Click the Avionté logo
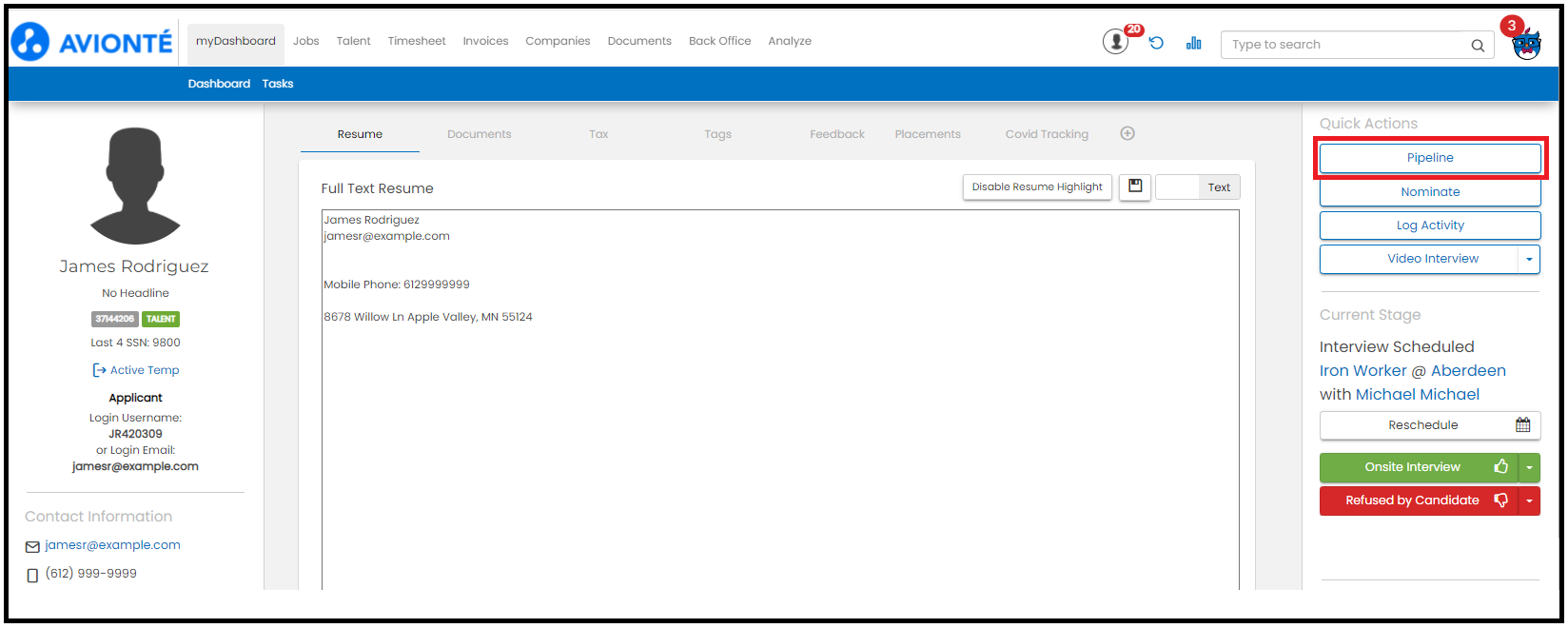The image size is (1568, 628). (92, 42)
